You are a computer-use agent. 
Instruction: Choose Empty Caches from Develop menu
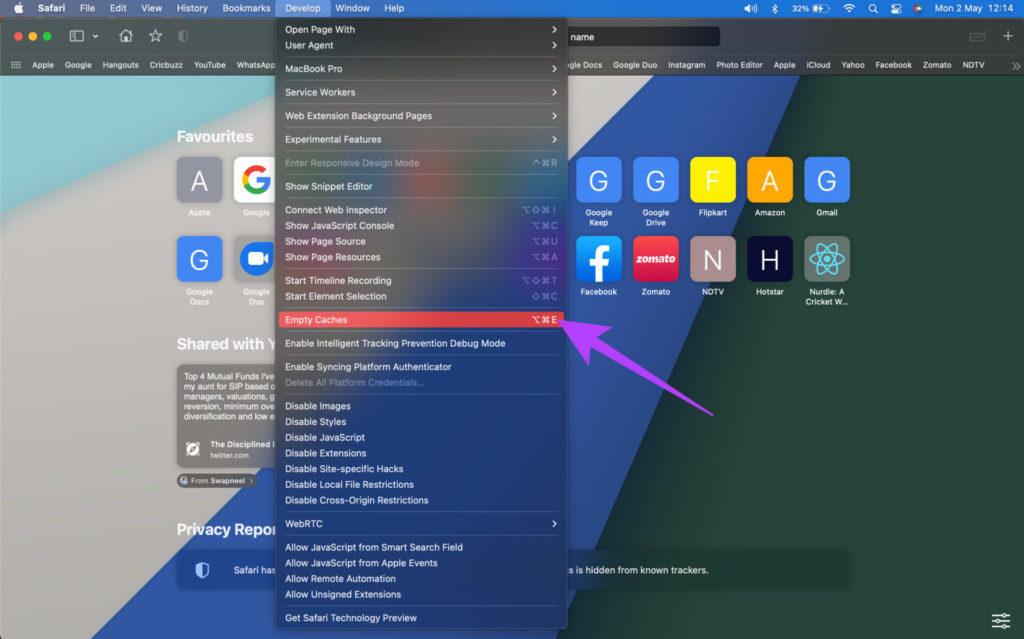421,320
